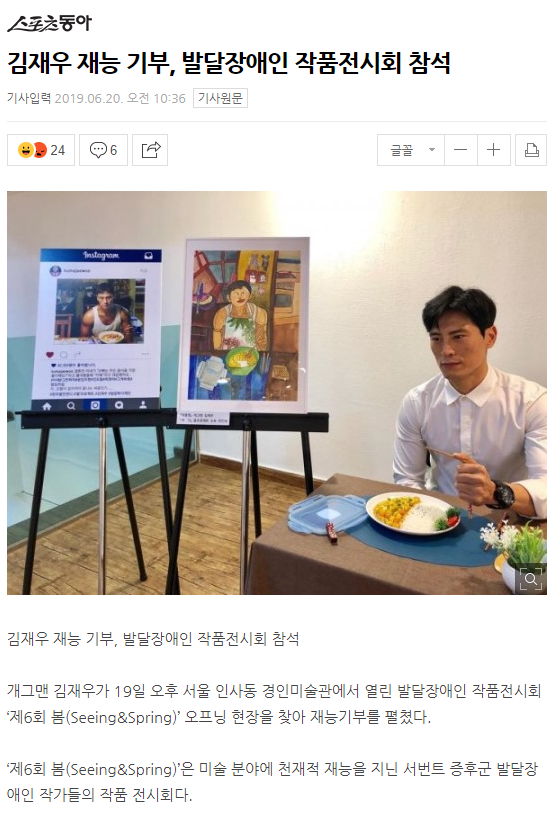Click the share article icon
This screenshot has height=813, width=556.
click(x=150, y=150)
